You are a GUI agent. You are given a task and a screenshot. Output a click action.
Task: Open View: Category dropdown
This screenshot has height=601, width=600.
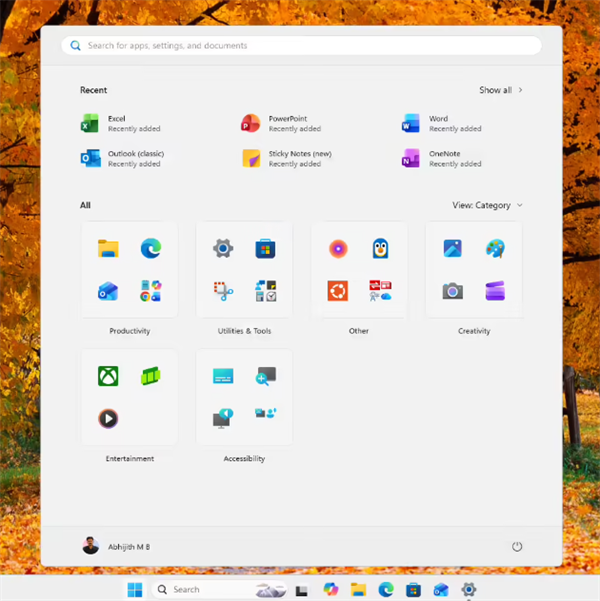tap(487, 205)
